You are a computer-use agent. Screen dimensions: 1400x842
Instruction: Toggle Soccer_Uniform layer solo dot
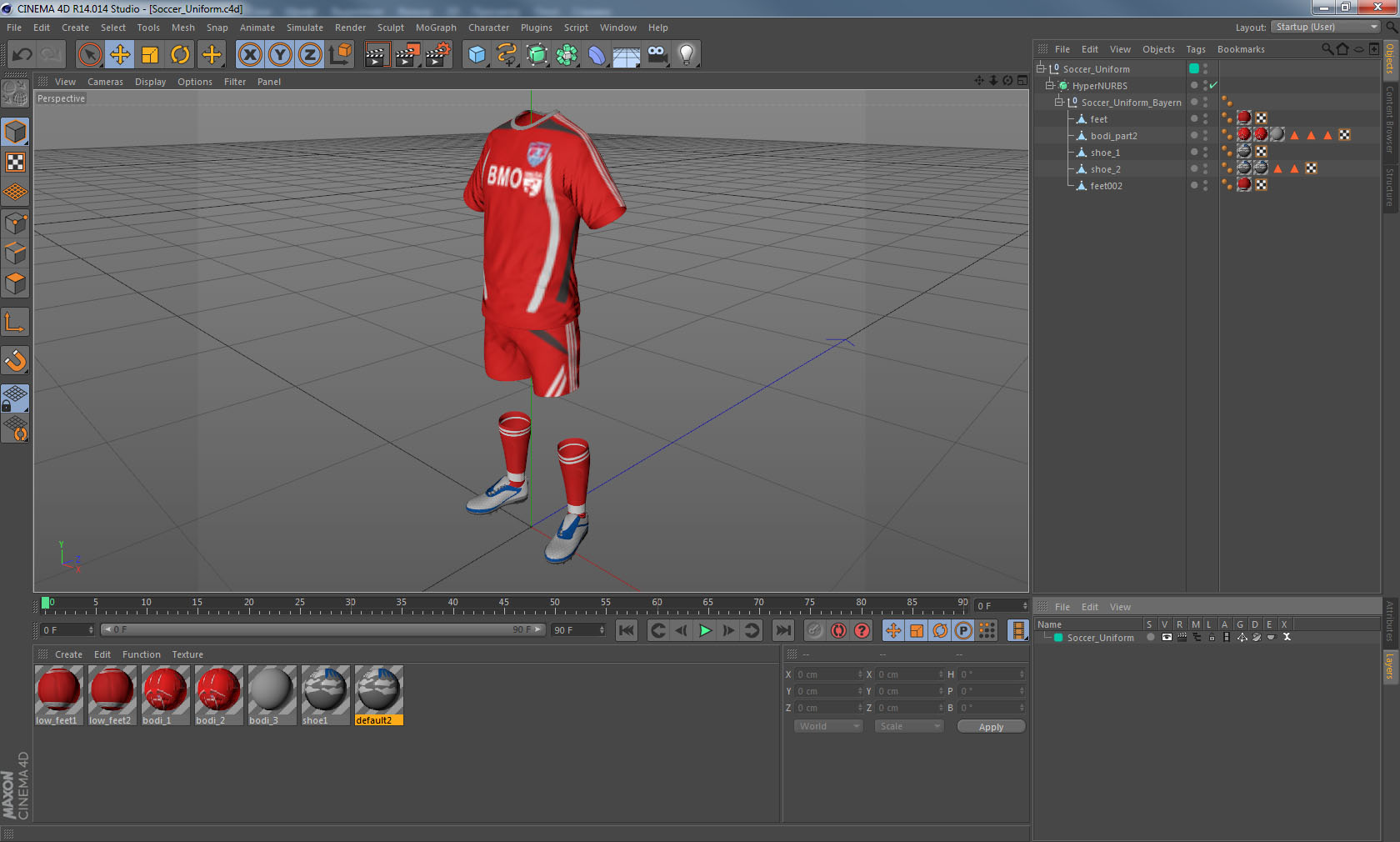pos(1151,638)
